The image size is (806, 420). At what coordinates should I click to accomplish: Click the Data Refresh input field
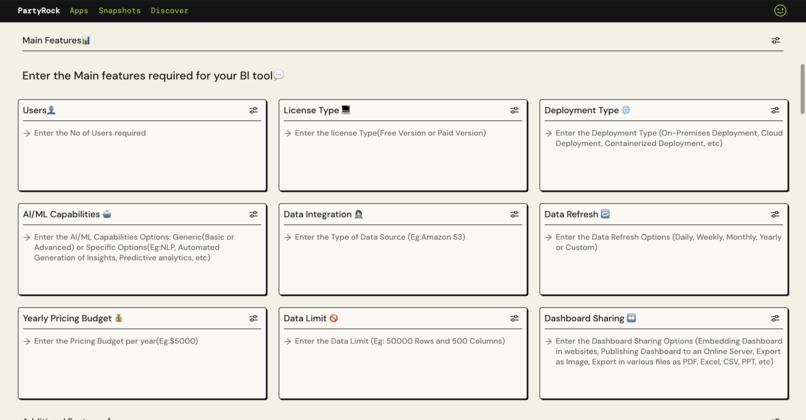tap(664, 261)
